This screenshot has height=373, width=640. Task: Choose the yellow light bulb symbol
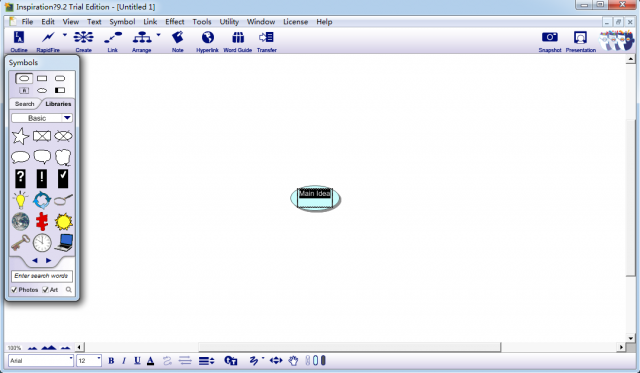20,200
